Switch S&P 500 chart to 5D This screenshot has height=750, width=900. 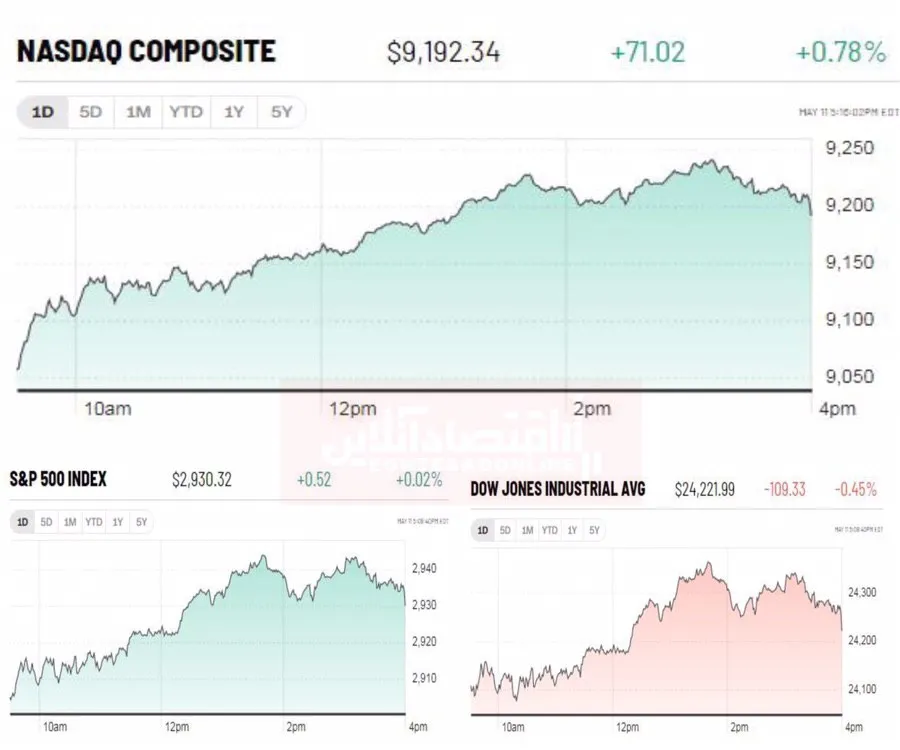click(46, 522)
